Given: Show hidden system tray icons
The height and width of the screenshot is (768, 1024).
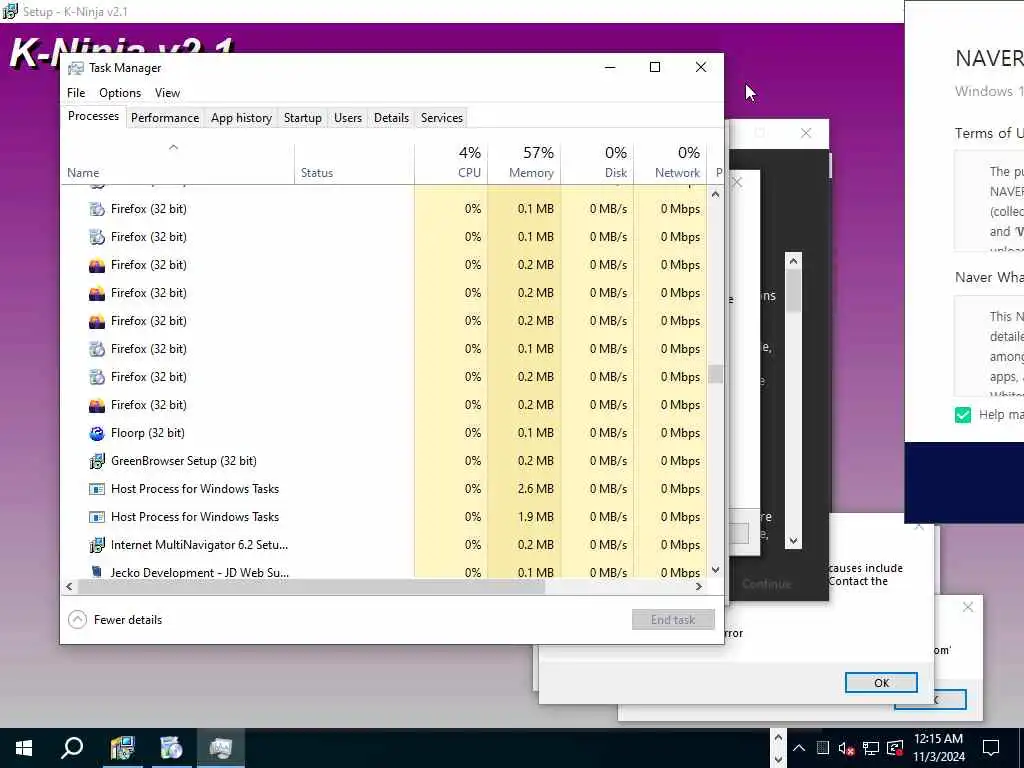Looking at the screenshot, I should 799,748.
